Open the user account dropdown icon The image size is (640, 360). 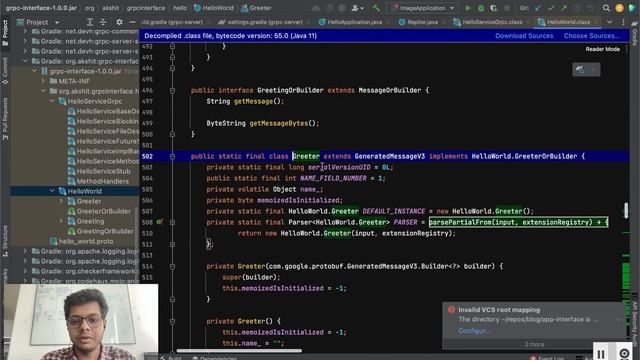pyautogui.click(x=358, y=8)
